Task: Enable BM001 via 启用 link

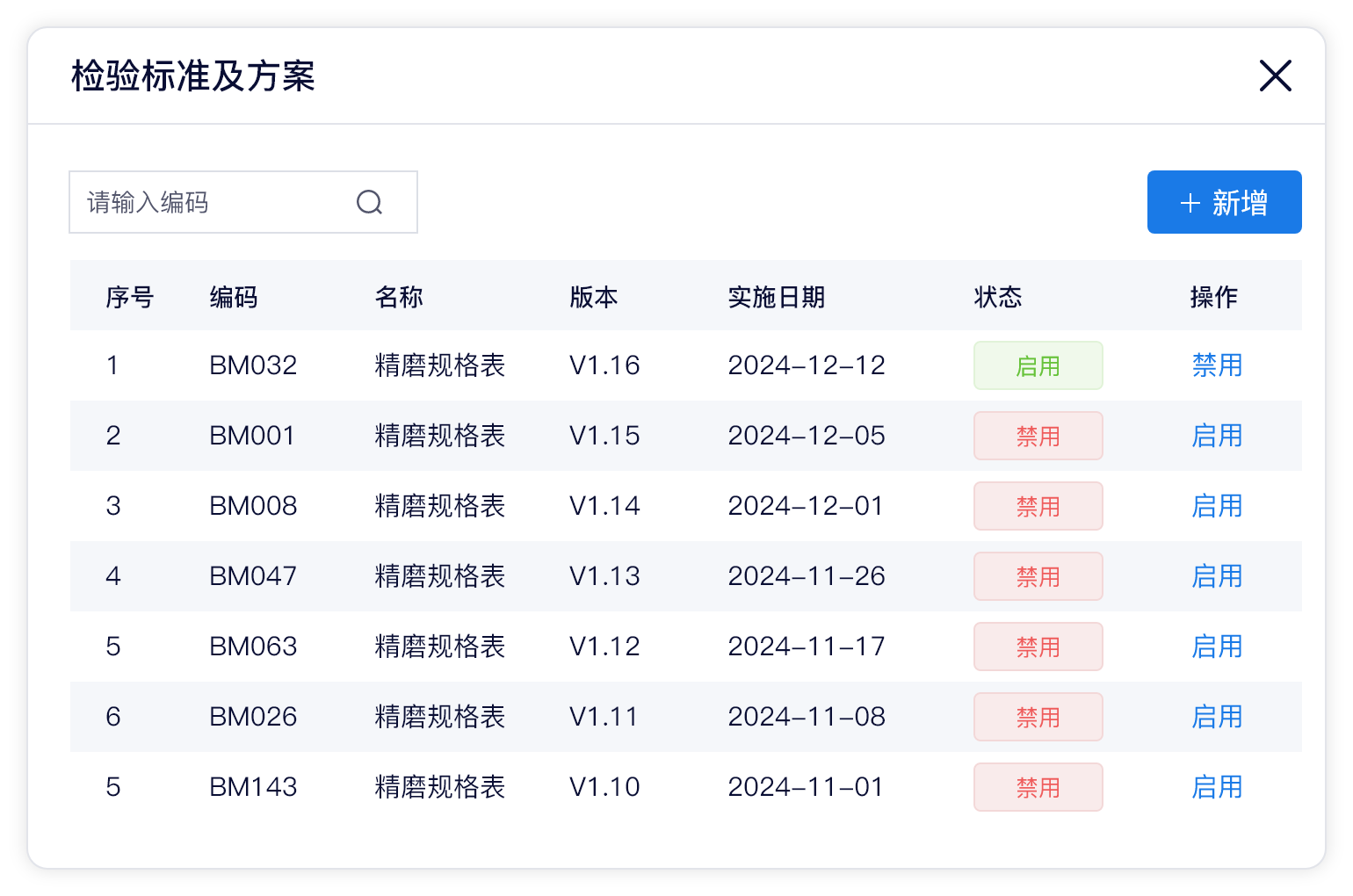Action: point(1217,436)
